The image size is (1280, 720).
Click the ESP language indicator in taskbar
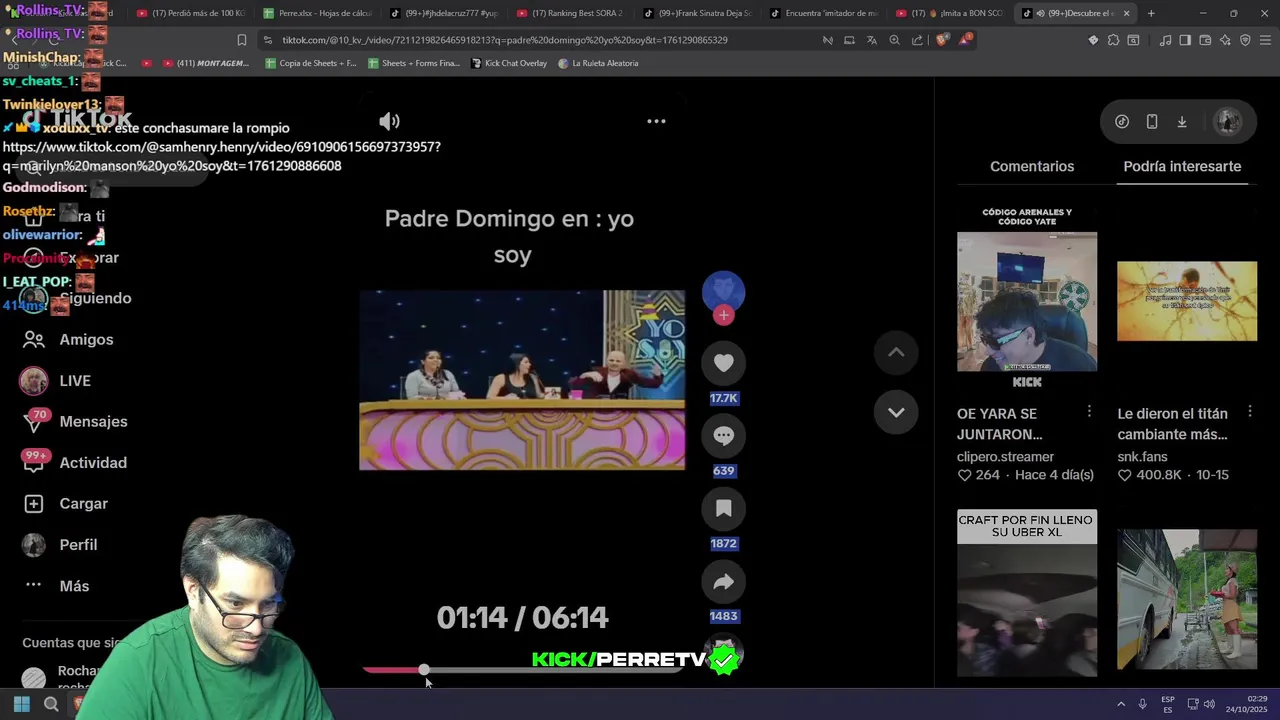point(1168,704)
